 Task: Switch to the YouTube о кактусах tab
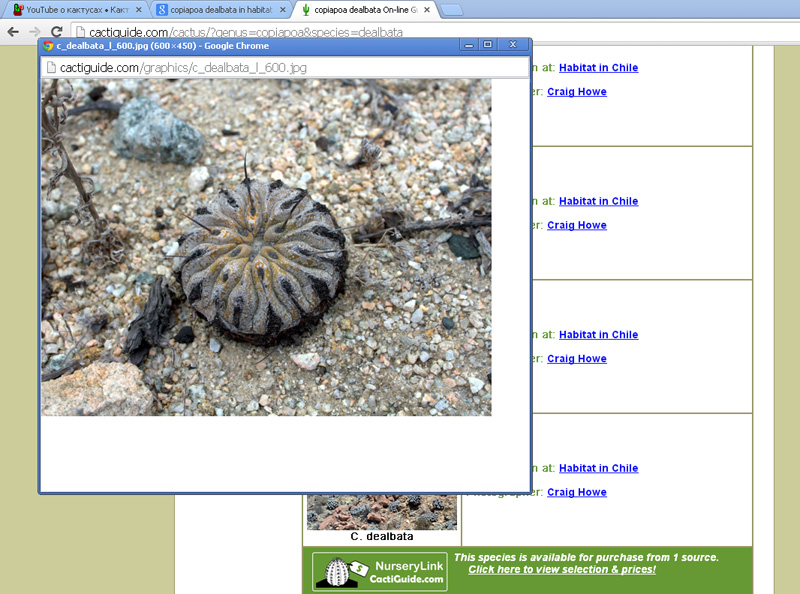coord(77,10)
